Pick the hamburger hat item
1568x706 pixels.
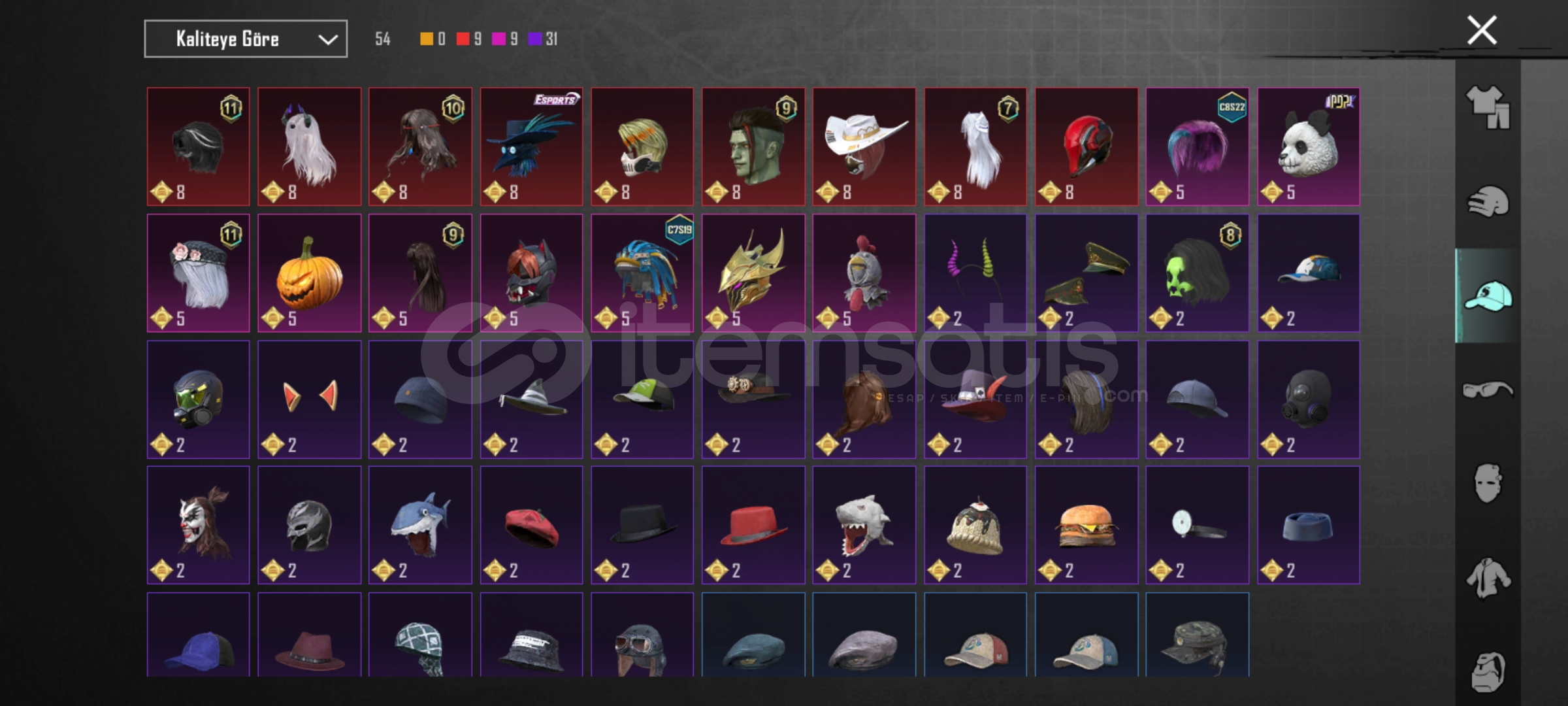(1086, 525)
